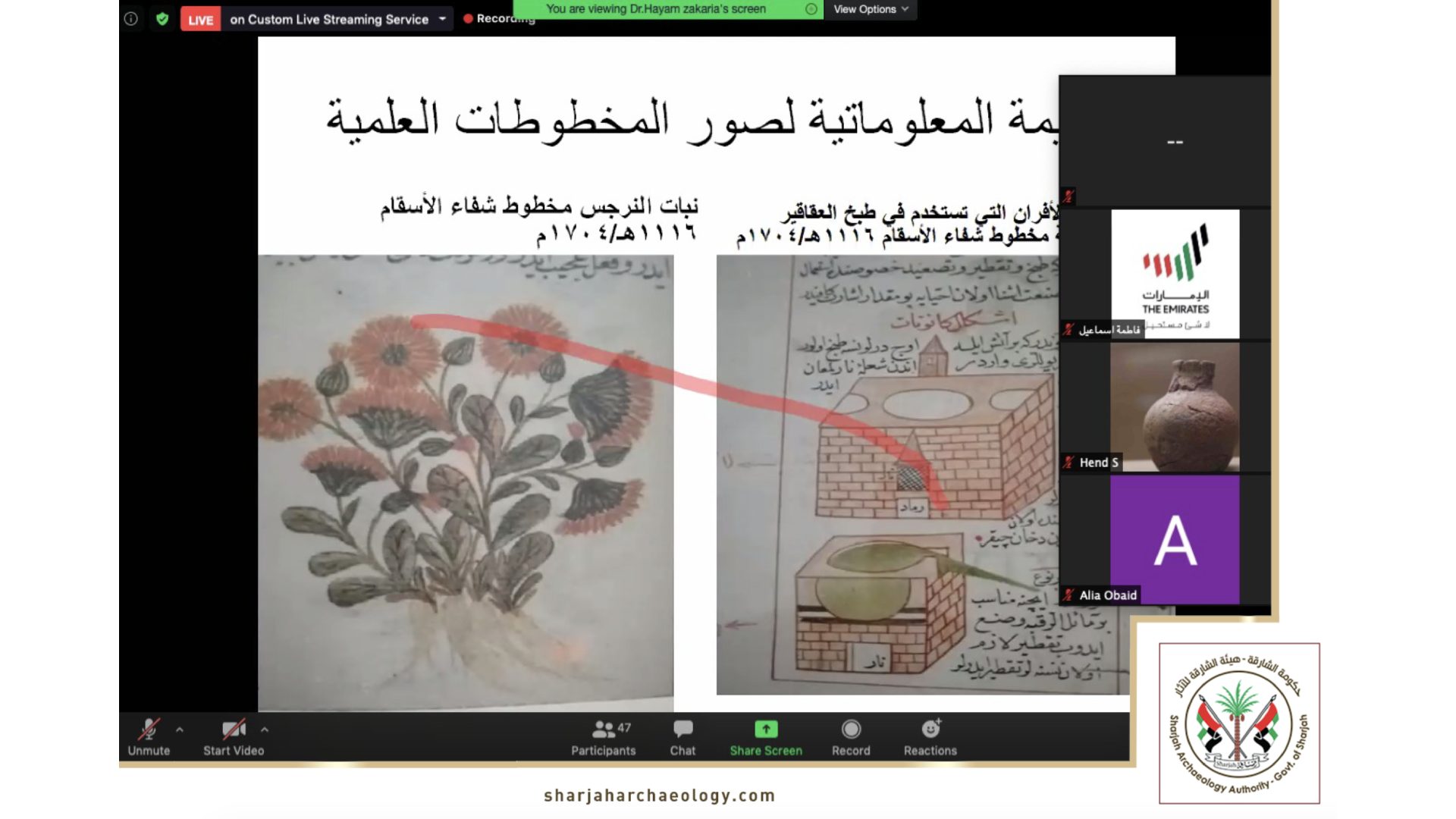Image resolution: width=1456 pixels, height=819 pixels.
Task: Open the Chat panel
Action: 682,737
